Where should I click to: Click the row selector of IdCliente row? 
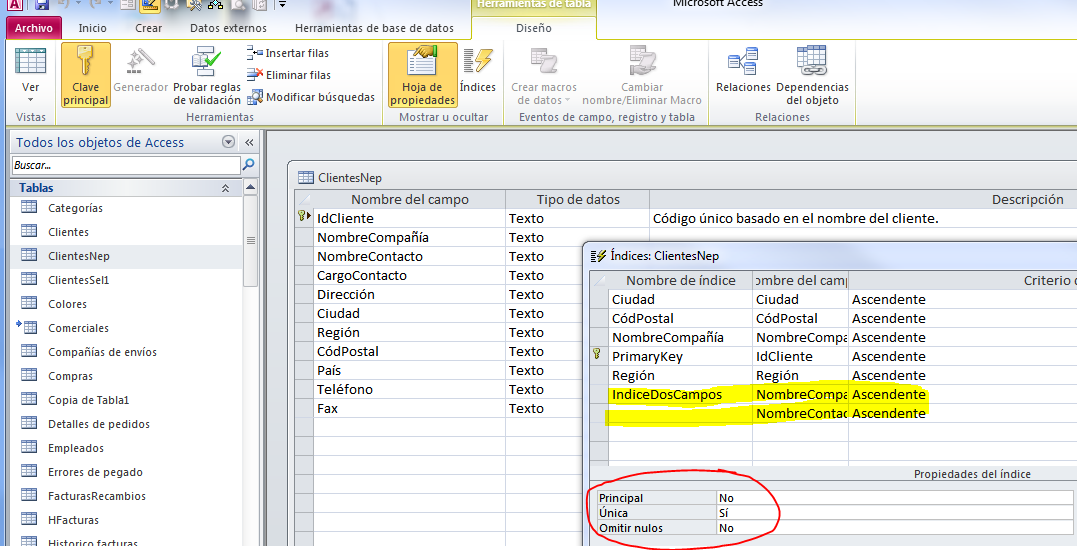tap(304, 218)
